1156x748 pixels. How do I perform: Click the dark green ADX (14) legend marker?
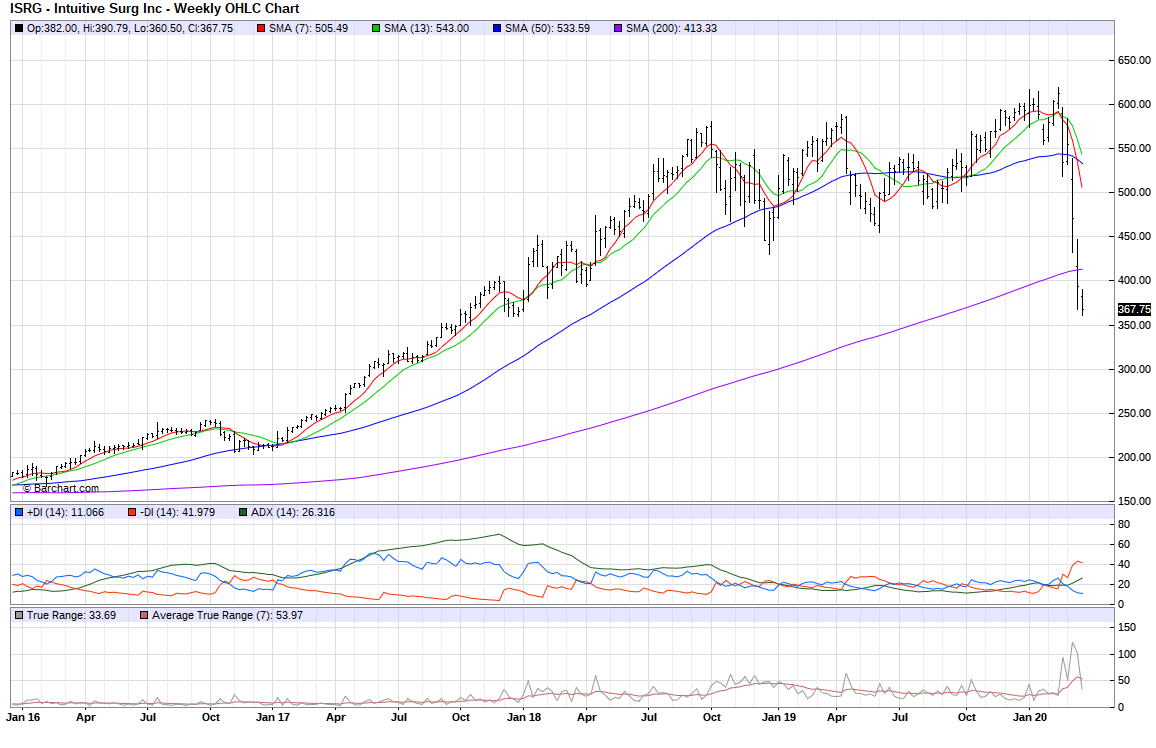coord(244,512)
